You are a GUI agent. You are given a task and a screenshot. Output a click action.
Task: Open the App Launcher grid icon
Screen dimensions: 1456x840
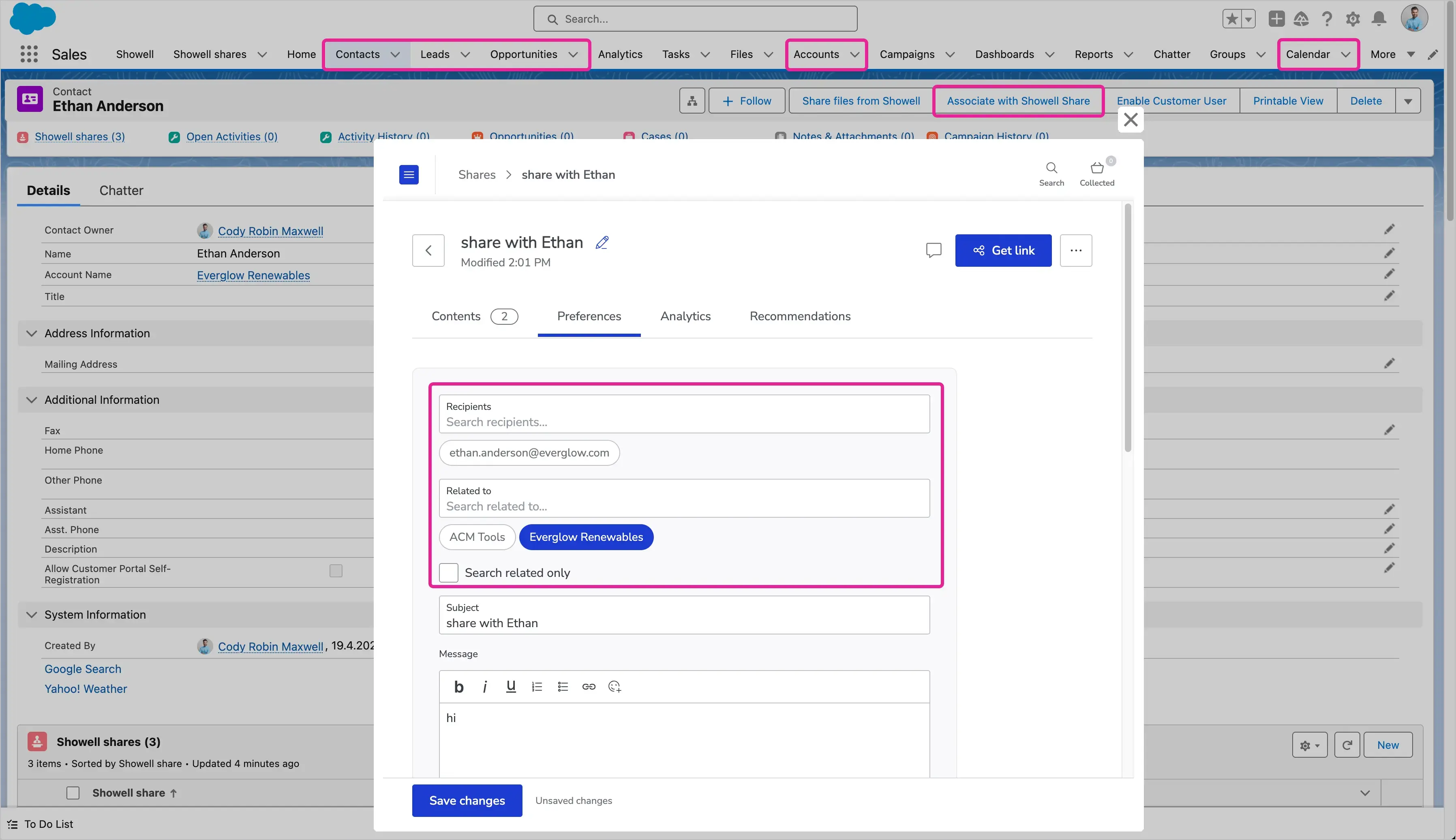pos(29,54)
